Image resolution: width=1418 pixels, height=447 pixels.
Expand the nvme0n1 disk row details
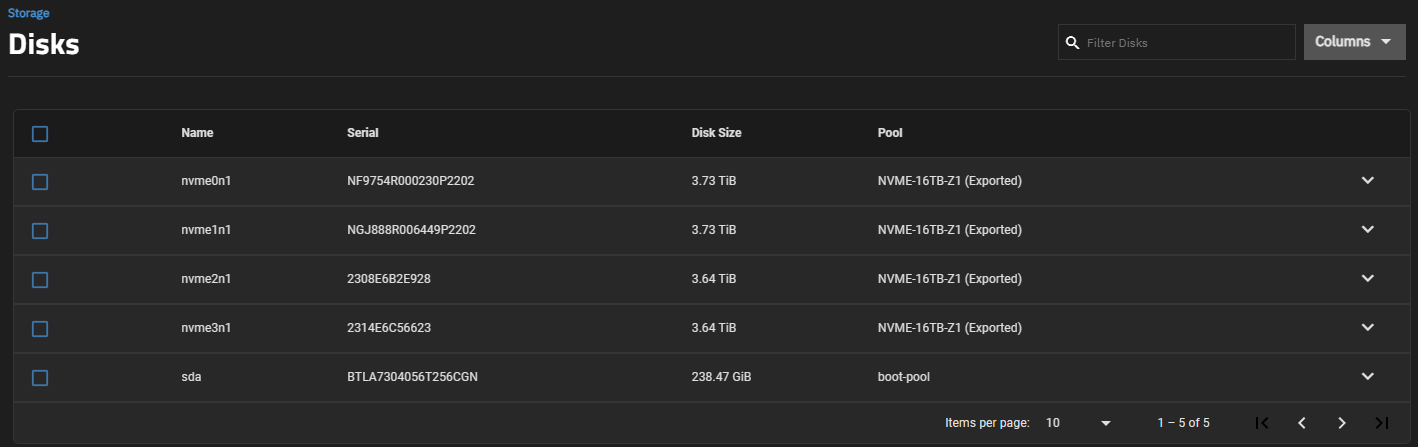pyautogui.click(x=1368, y=180)
